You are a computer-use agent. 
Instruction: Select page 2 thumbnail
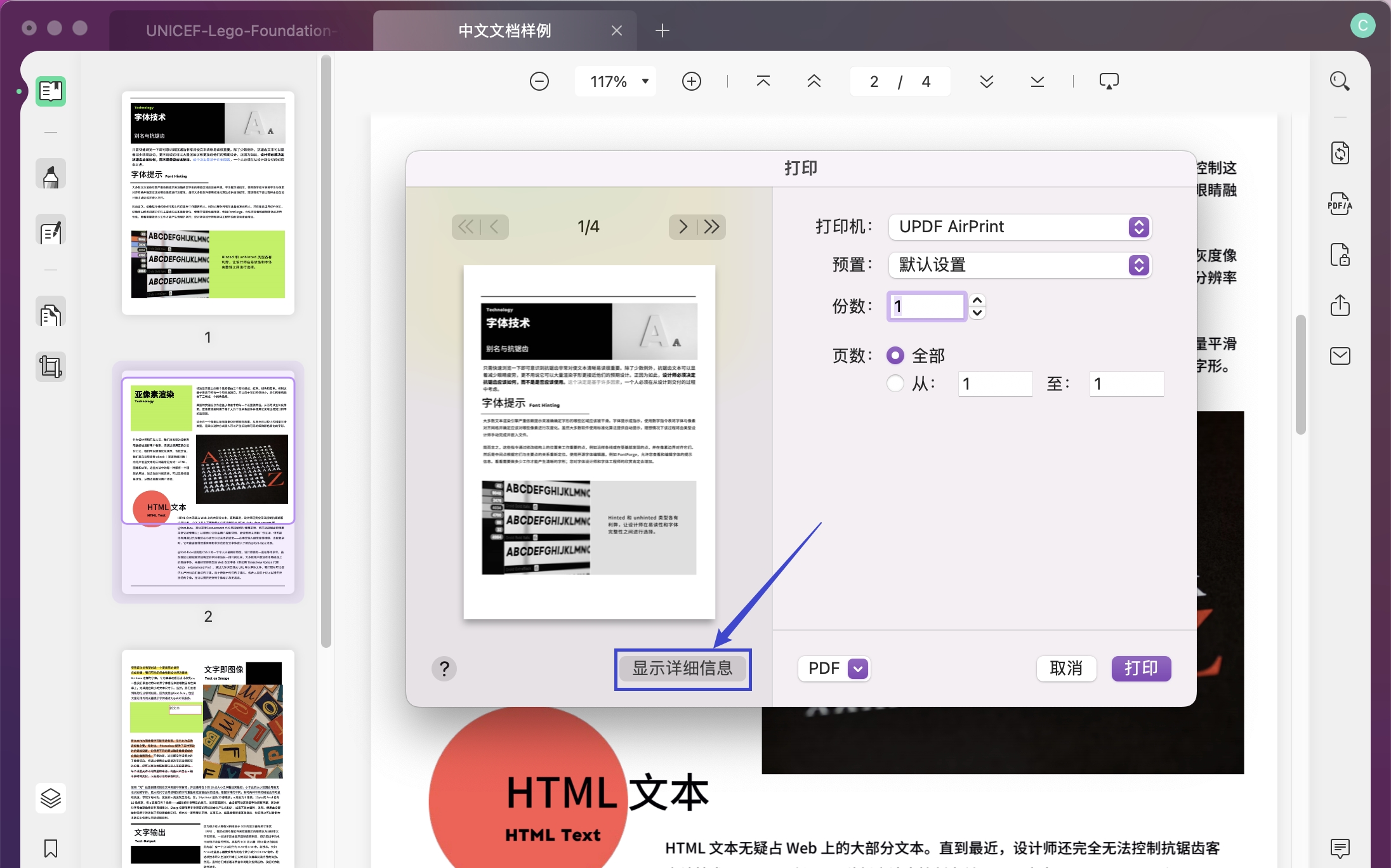(208, 482)
